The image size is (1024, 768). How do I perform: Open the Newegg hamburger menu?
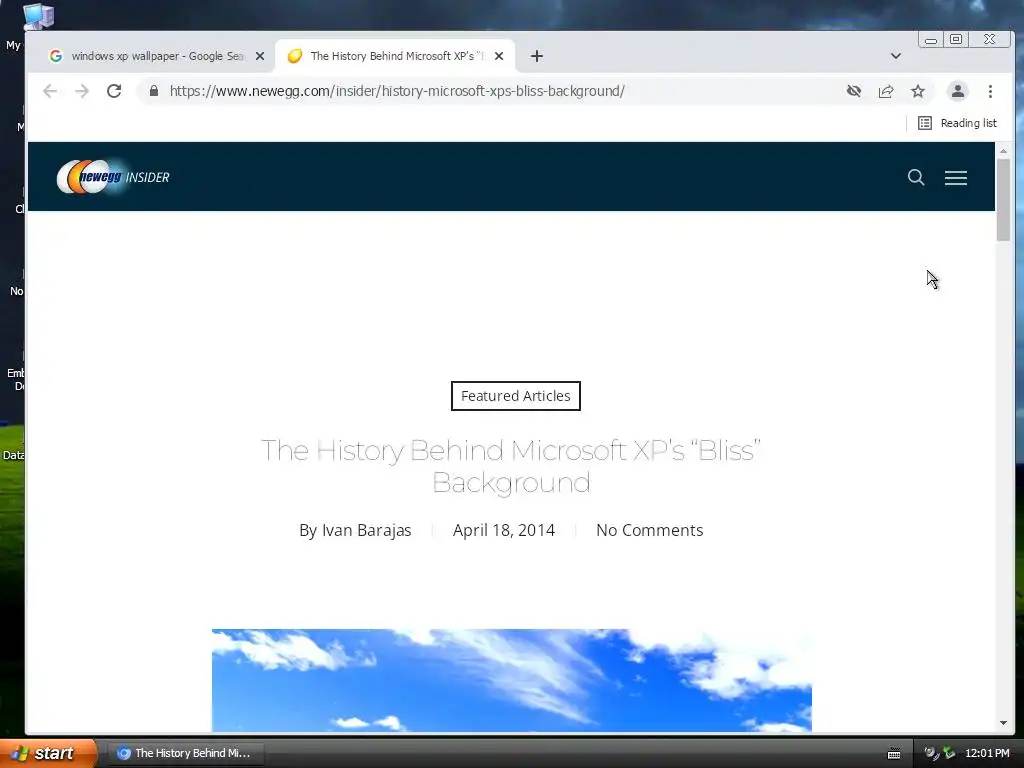tap(955, 178)
